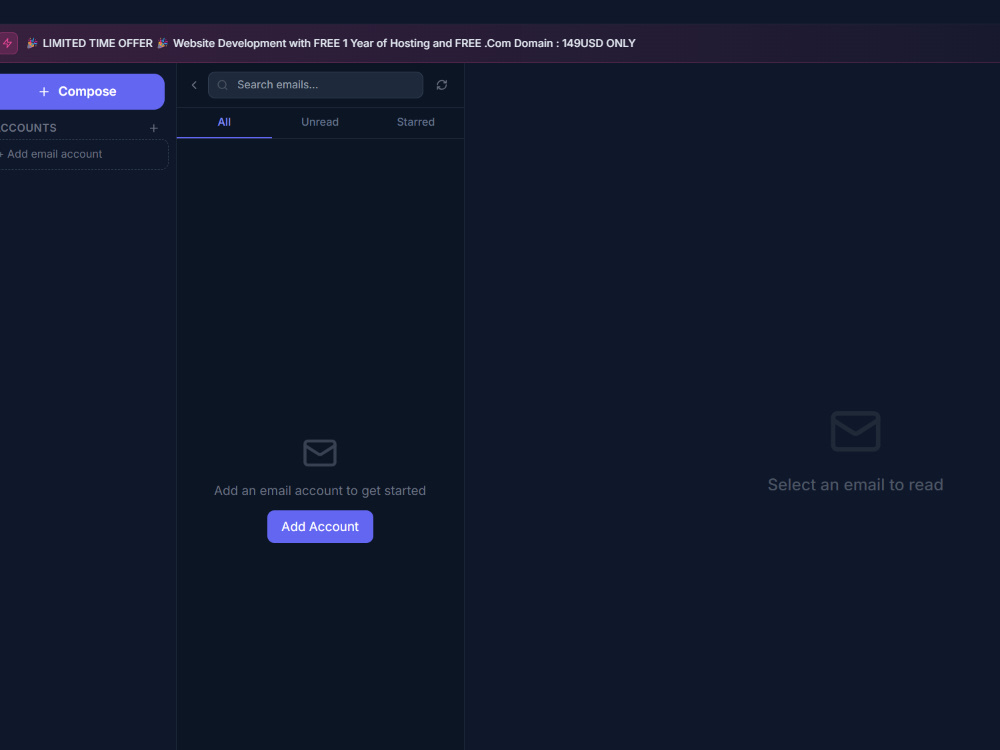
Task: Click 'Add an email account to get started' text
Action: 320,490
